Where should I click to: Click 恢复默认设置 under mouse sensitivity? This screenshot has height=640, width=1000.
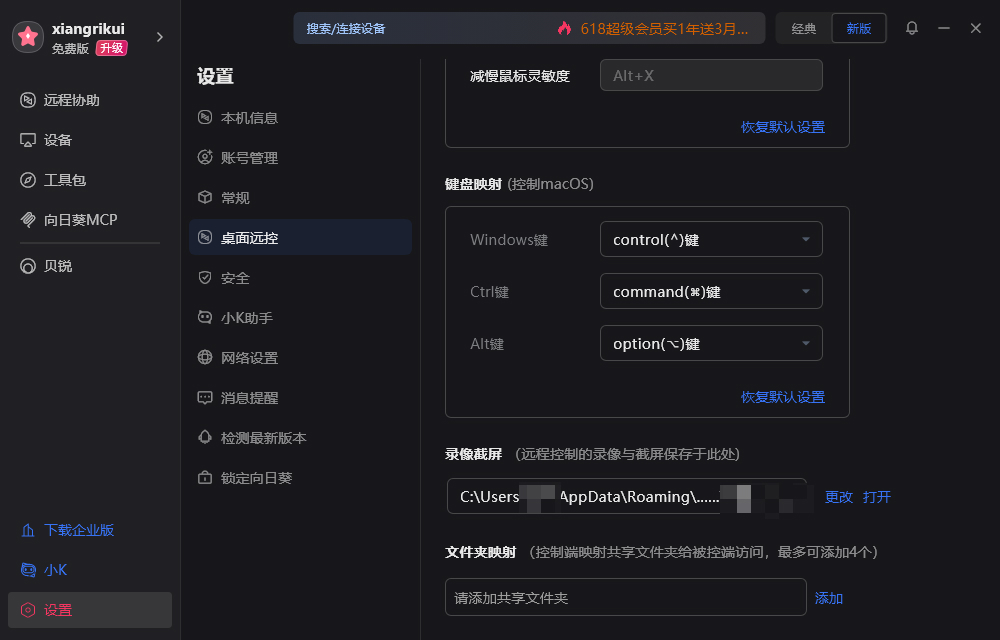pyautogui.click(x=783, y=127)
